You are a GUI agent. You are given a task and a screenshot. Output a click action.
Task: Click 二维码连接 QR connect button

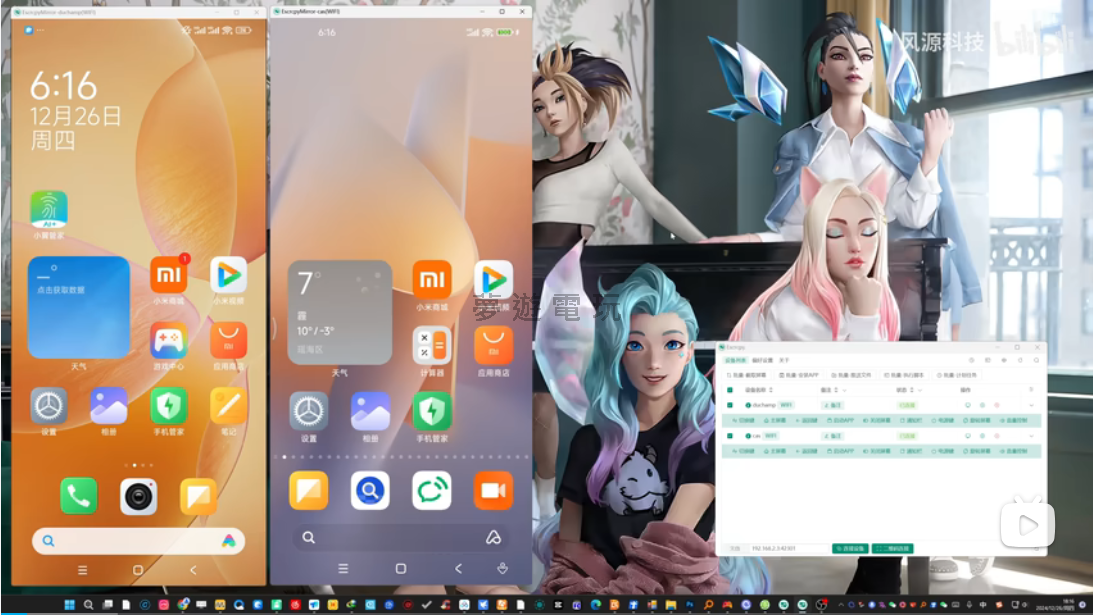(893, 548)
